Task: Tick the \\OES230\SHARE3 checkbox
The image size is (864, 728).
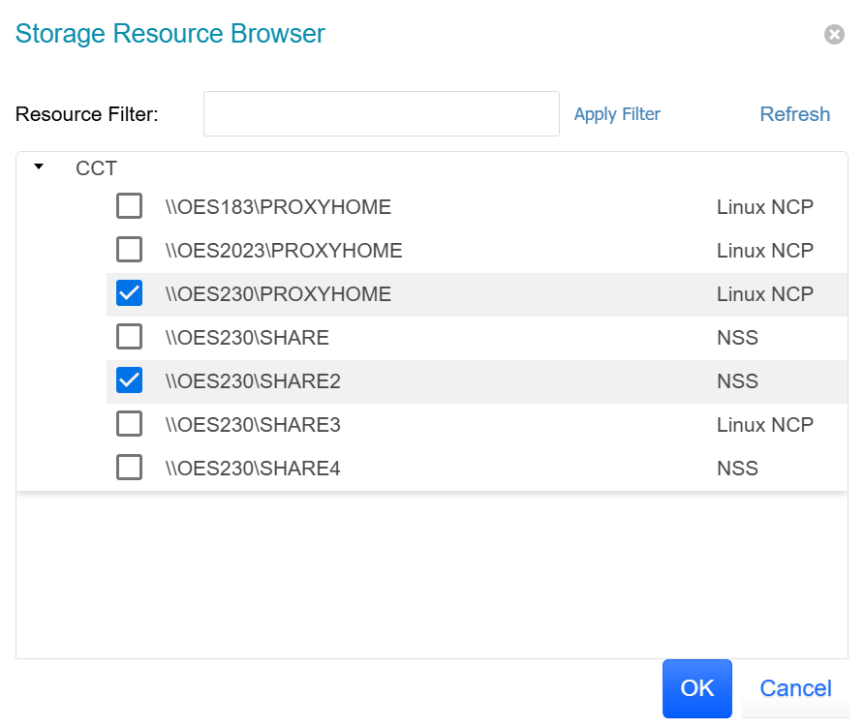Action: (129, 424)
